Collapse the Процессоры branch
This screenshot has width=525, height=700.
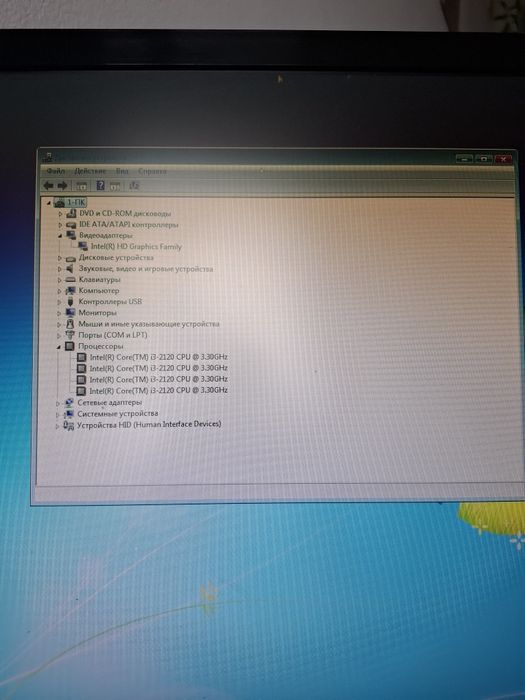click(x=59, y=346)
